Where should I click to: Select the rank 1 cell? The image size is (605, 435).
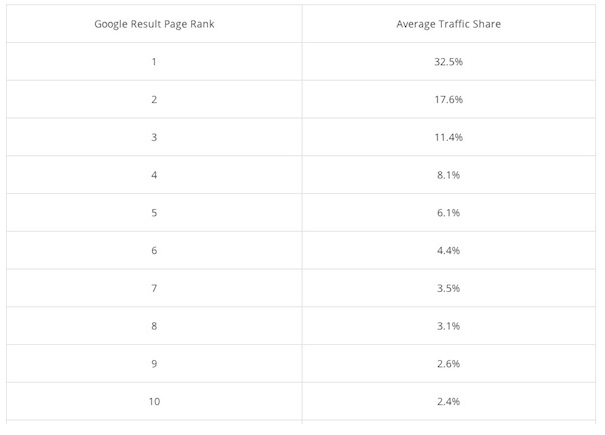click(x=154, y=62)
